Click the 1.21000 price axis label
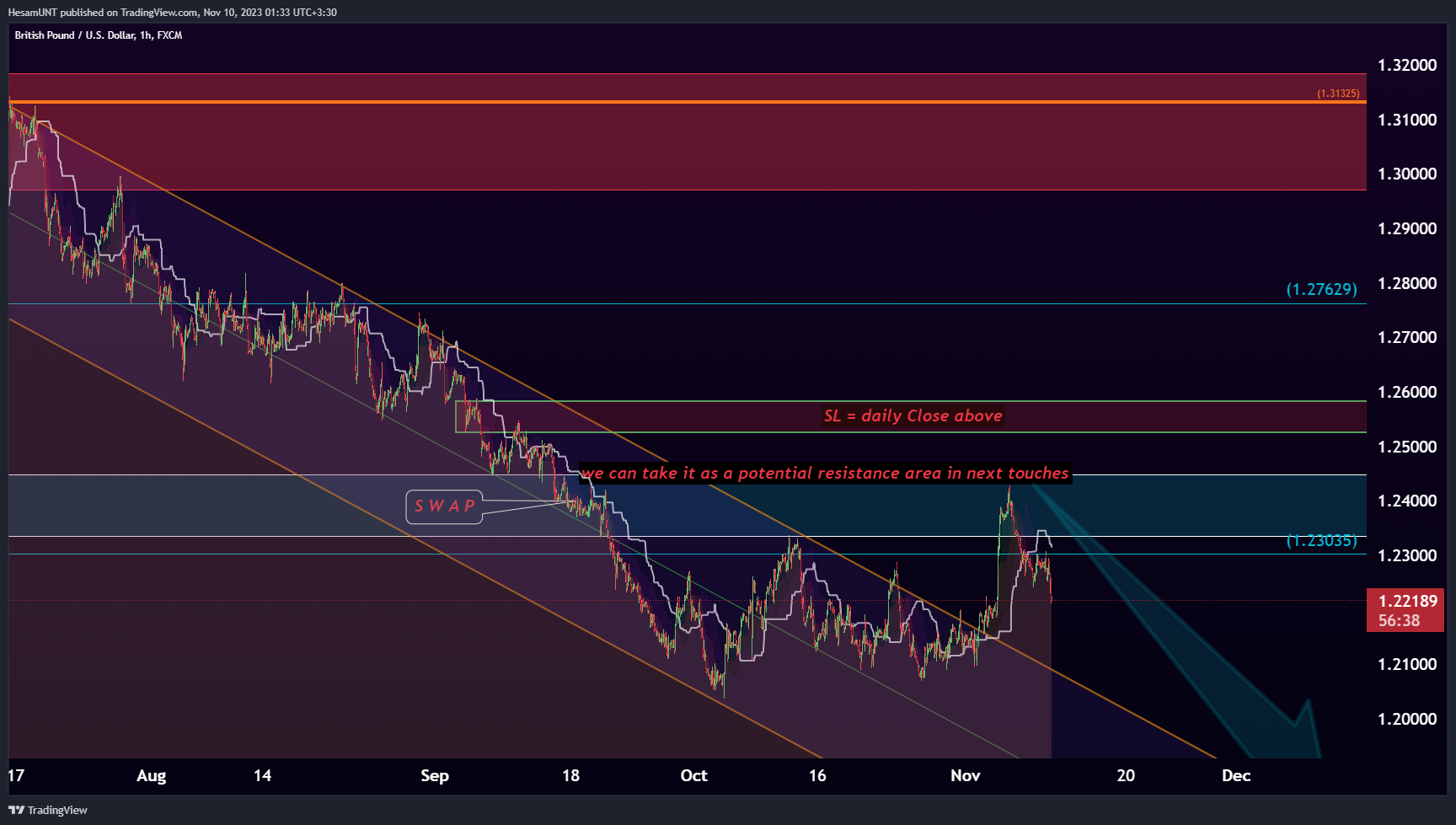The width and height of the screenshot is (1456, 825). tap(1407, 664)
